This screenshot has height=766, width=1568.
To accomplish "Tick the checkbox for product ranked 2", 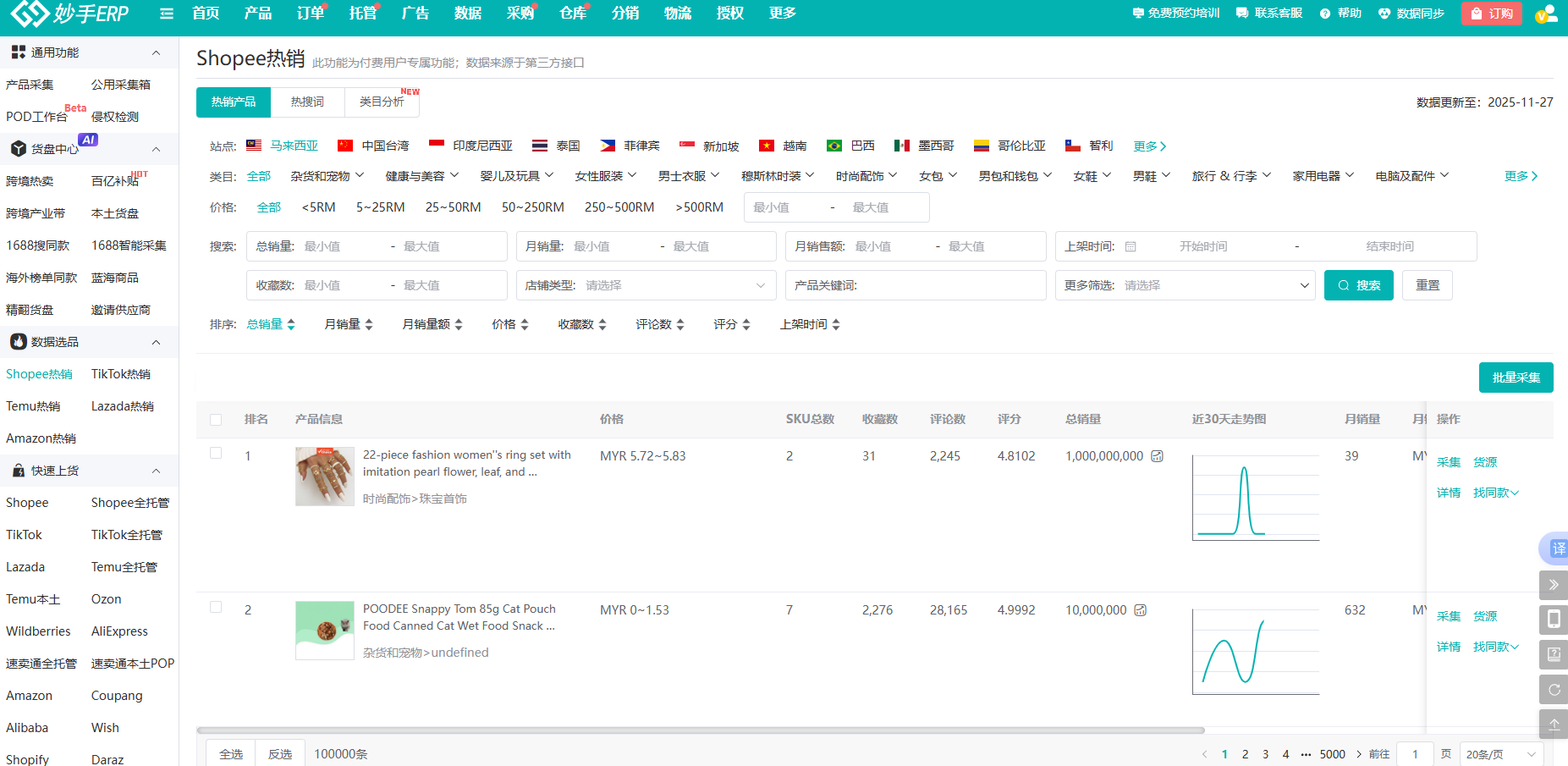I will pos(216,608).
